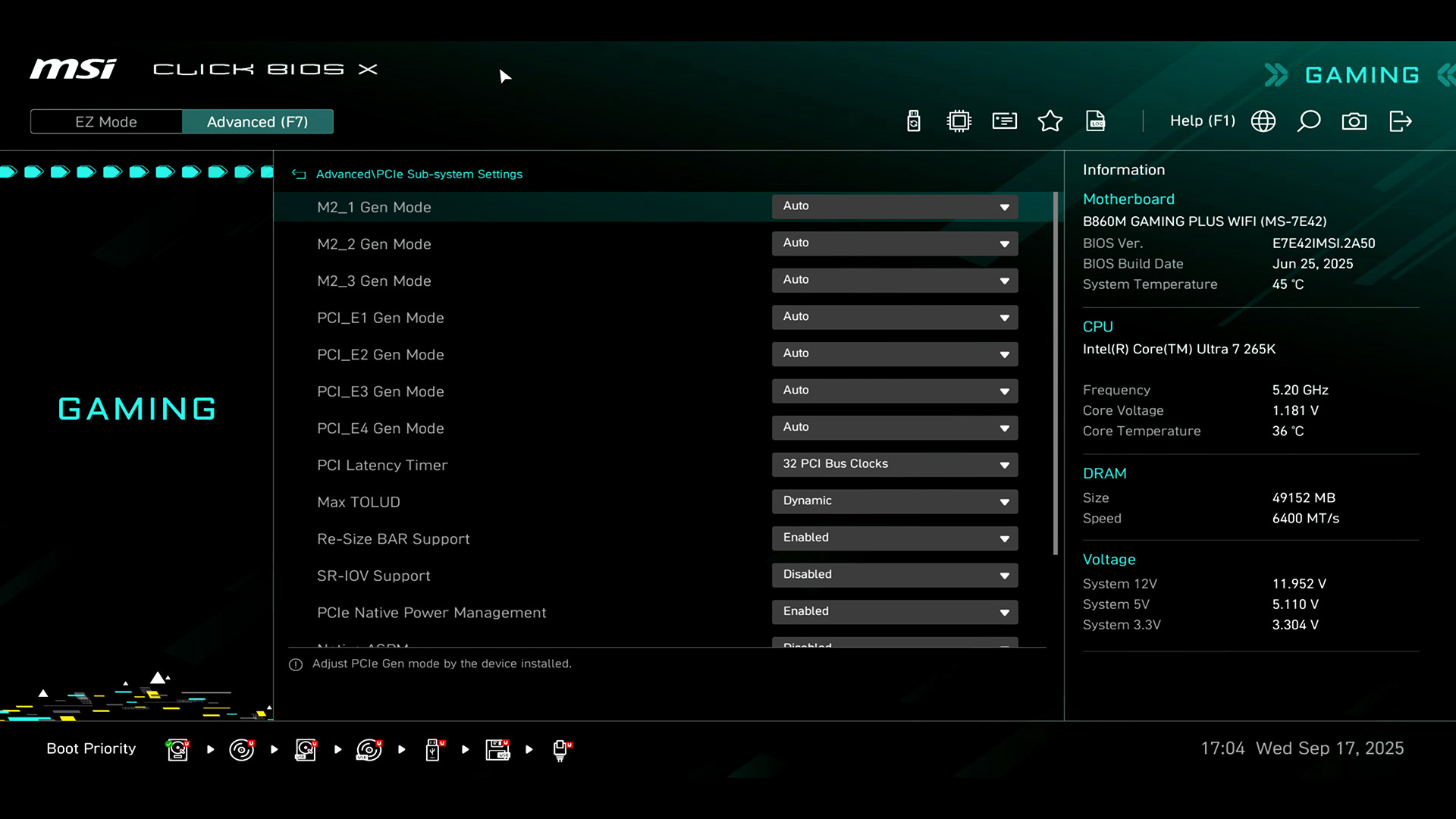Click the search magnifier icon
The image size is (1456, 819).
[1309, 121]
